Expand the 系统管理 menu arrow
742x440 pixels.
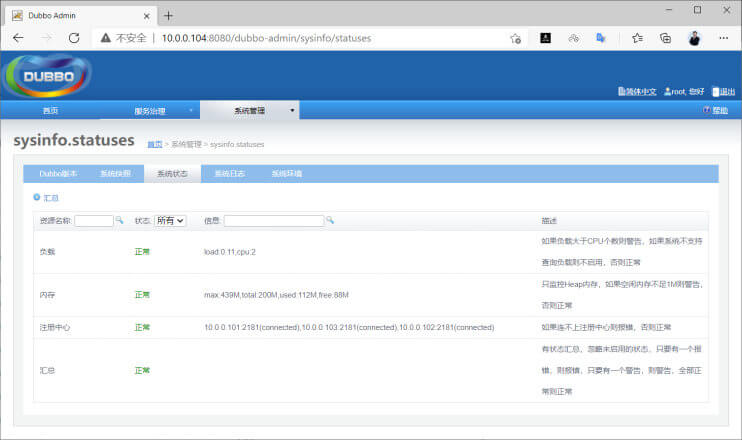click(292, 110)
